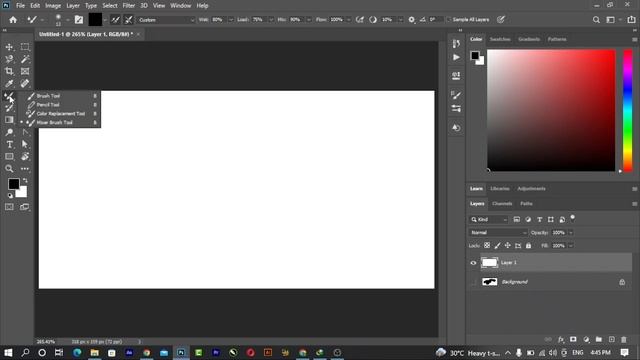The image size is (640, 360).
Task: Expand the layer Fill slider arrow
Action: pyautogui.click(x=571, y=246)
